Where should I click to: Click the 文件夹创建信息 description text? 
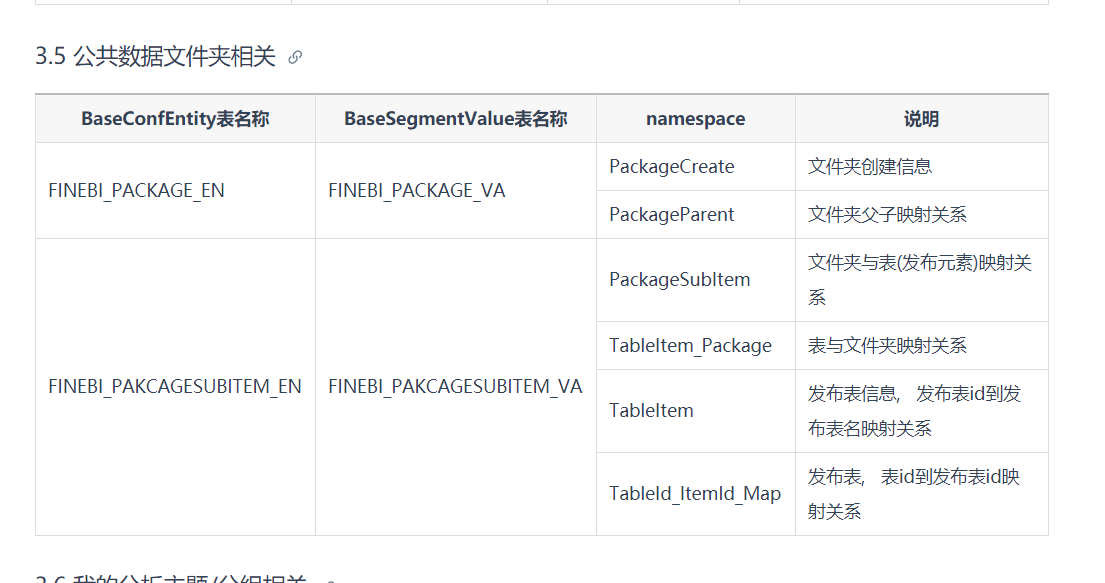870,167
